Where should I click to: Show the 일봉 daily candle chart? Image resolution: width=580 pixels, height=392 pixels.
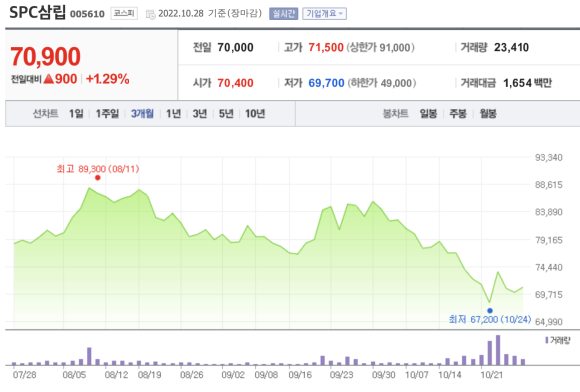click(428, 114)
